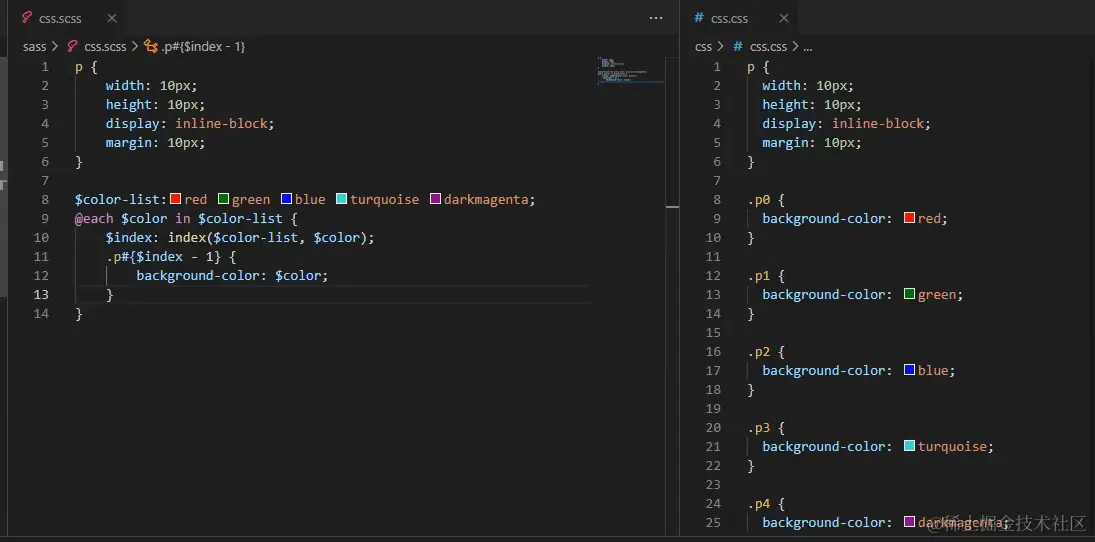The image size is (1095, 542).
Task: Open the .p#{$index - 1} breadcrumb symbol
Action: 203,47
